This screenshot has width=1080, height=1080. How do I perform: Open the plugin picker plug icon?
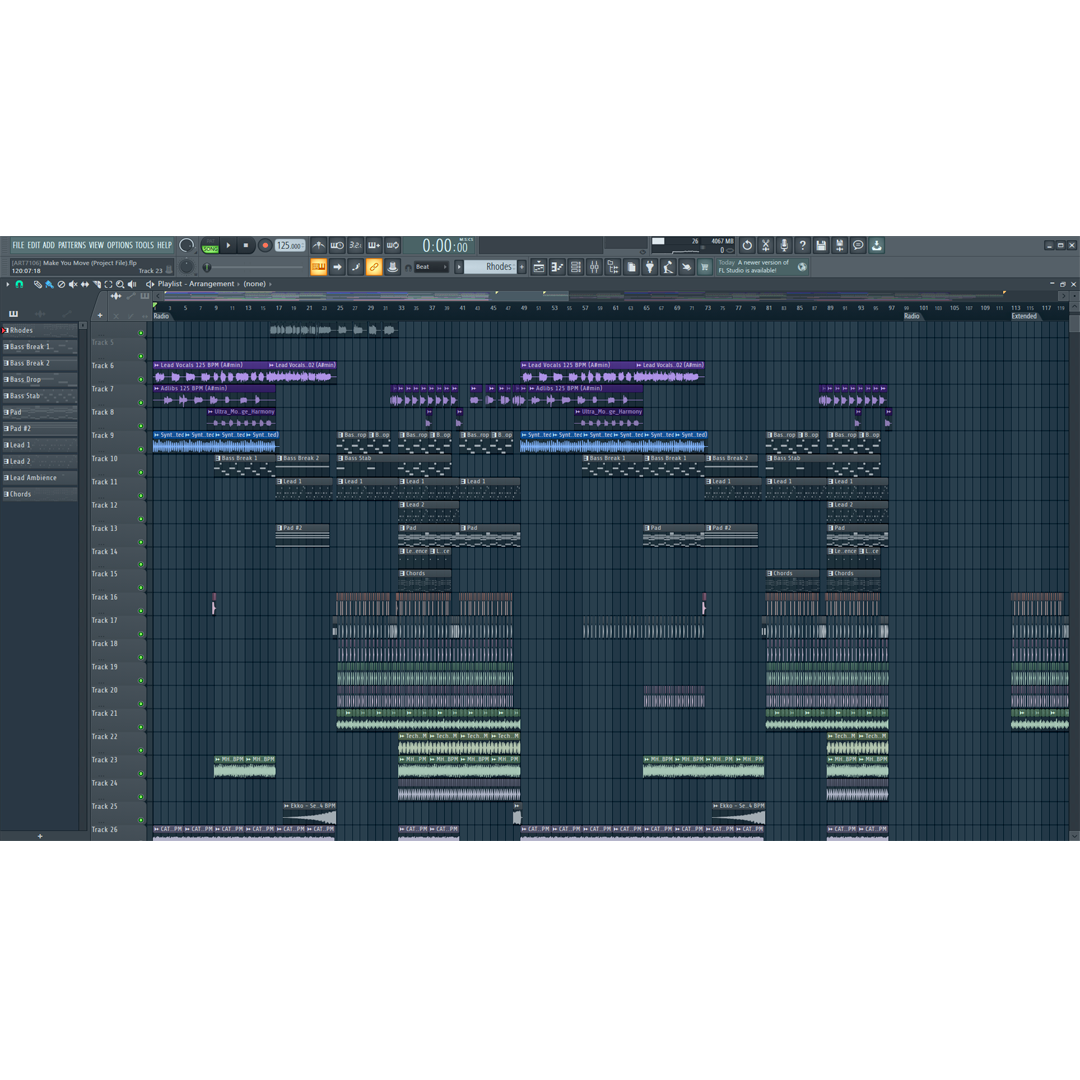coord(650,267)
